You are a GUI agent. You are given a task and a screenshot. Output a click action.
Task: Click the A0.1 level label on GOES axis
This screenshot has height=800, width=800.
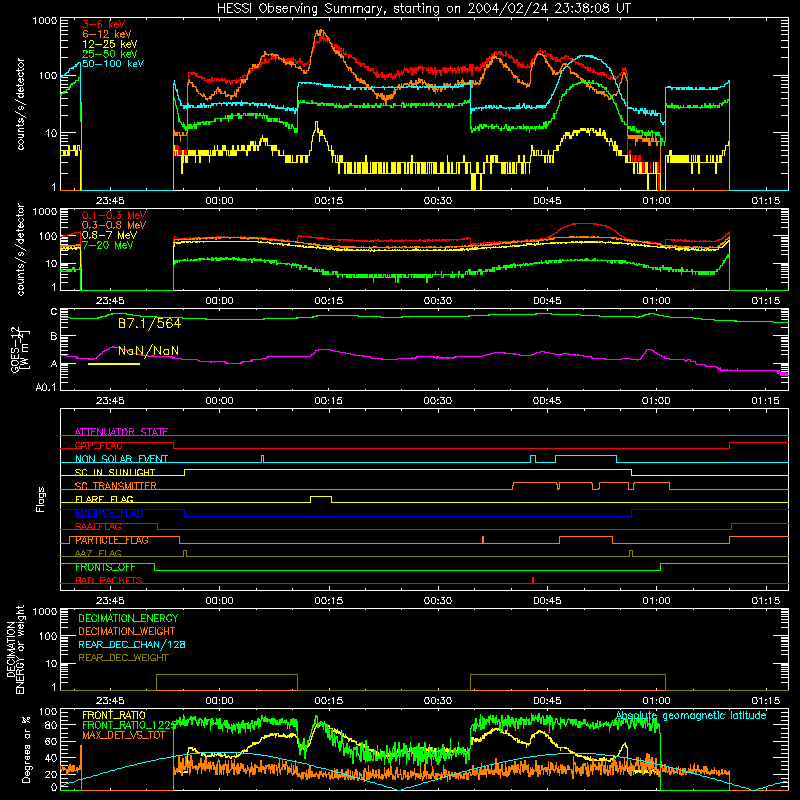tap(46, 388)
